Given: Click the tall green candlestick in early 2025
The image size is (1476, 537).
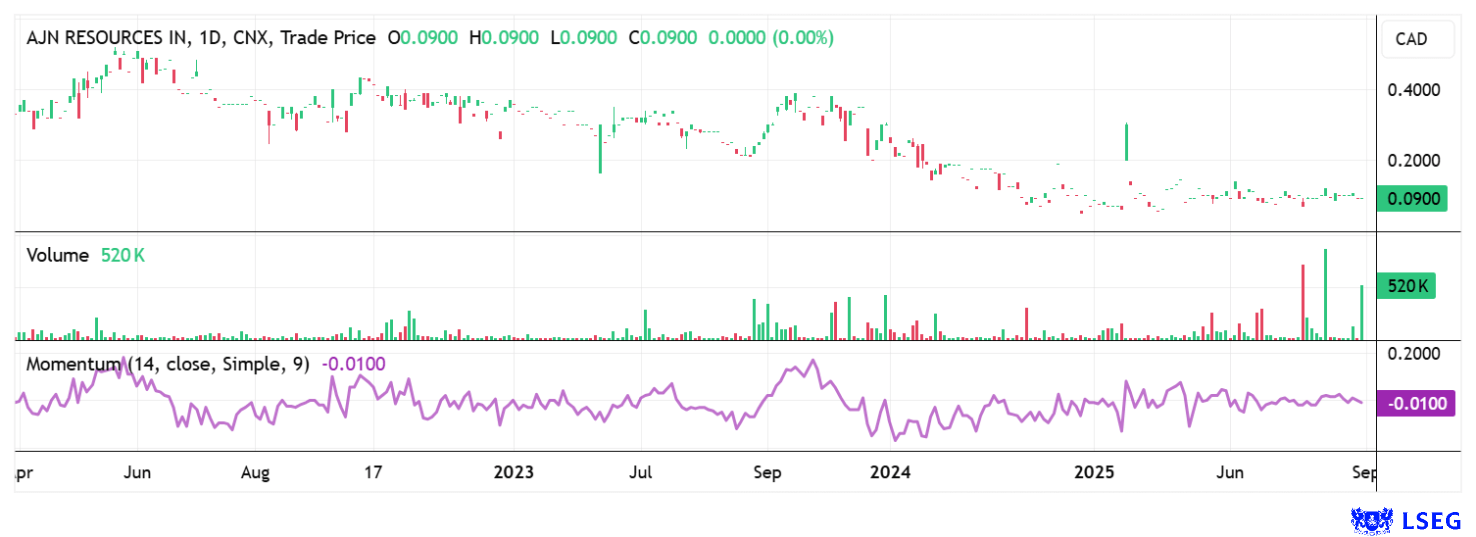Looking at the screenshot, I should pos(1127,141).
